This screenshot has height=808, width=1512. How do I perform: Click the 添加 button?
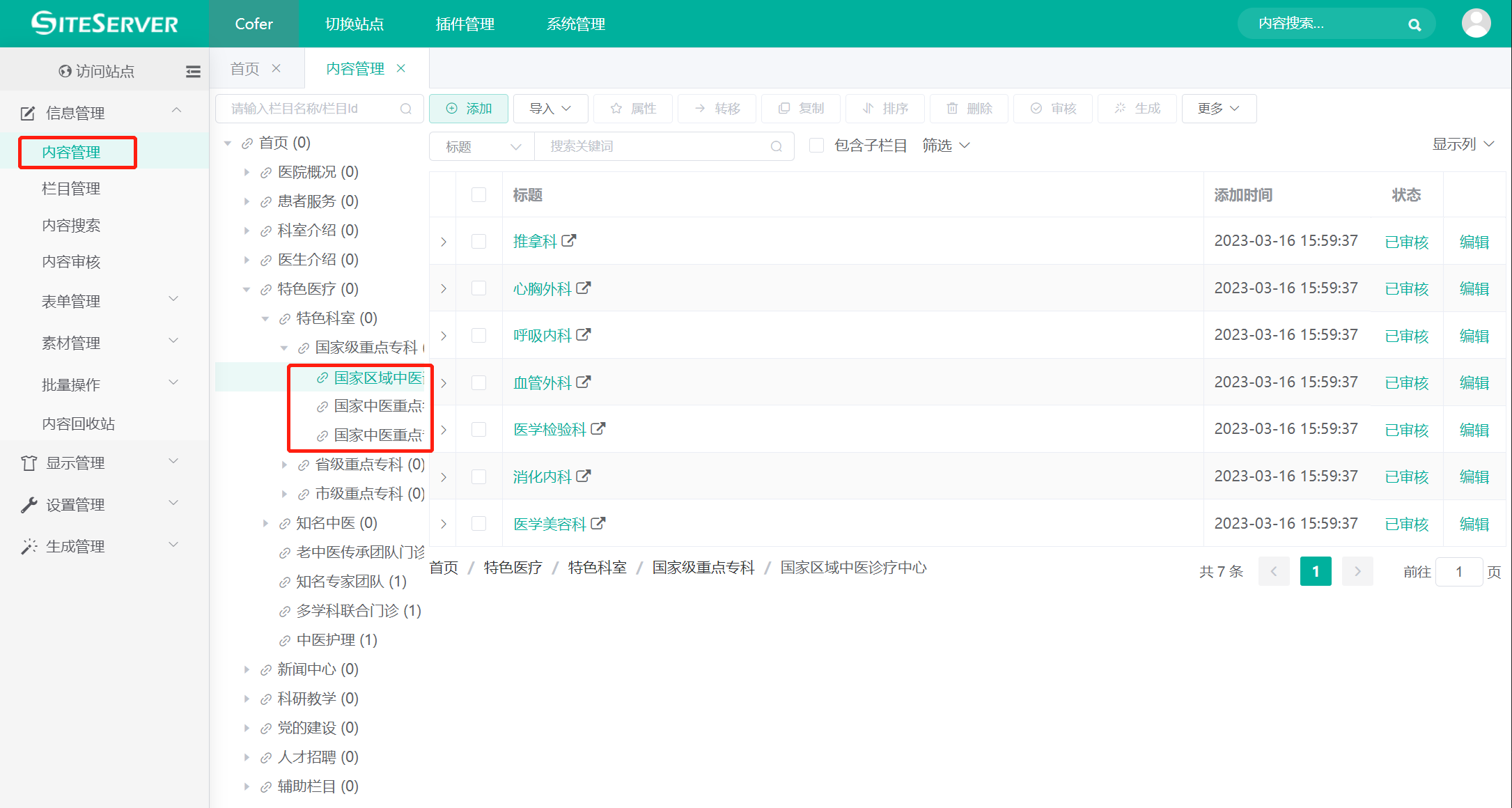tap(469, 109)
